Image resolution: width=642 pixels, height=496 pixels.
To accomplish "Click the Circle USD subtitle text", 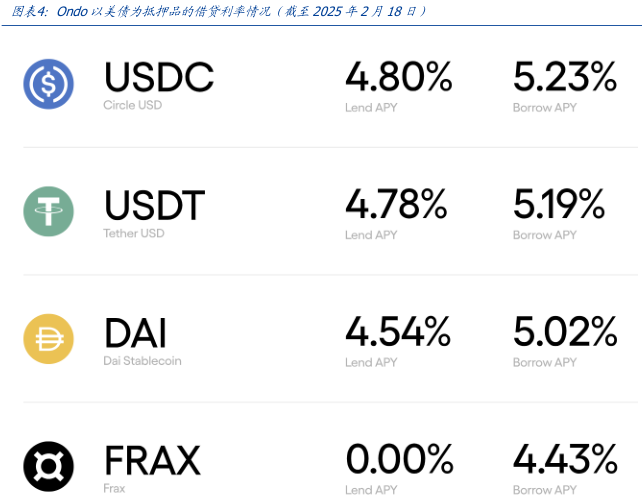I will pyautogui.click(x=132, y=105).
